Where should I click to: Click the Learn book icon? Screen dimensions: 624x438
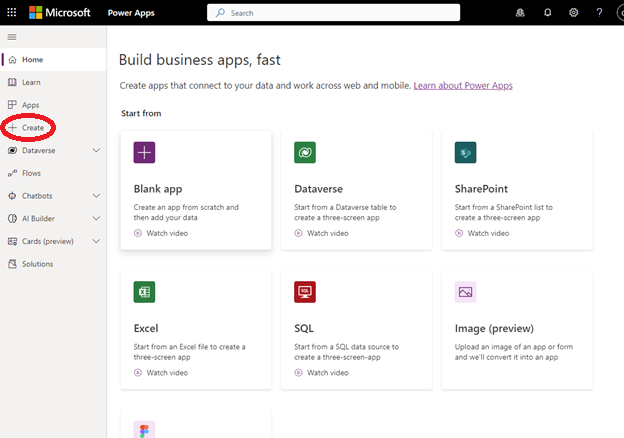[x=12, y=82]
